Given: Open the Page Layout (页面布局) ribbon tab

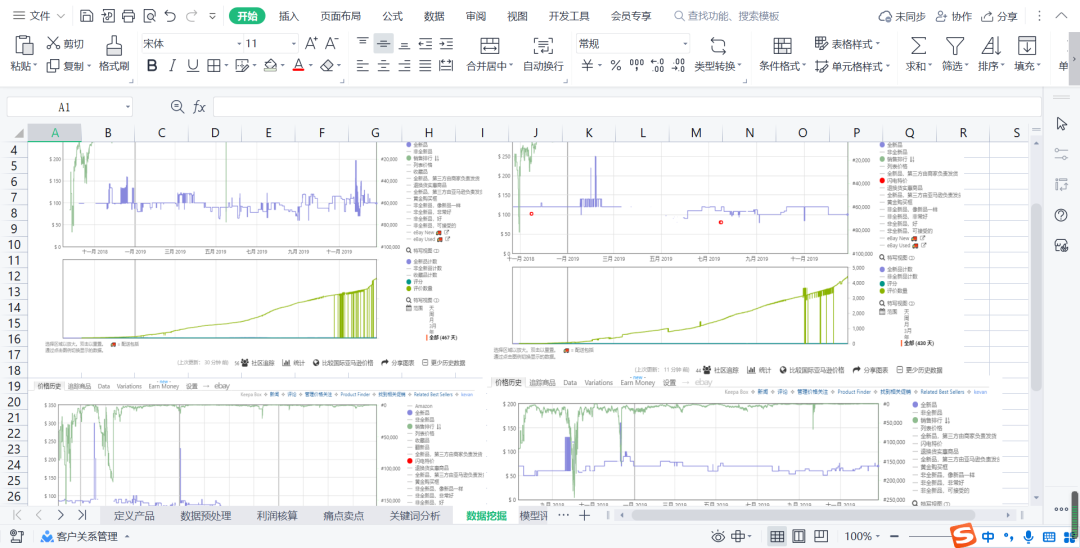Looking at the screenshot, I should point(340,16).
